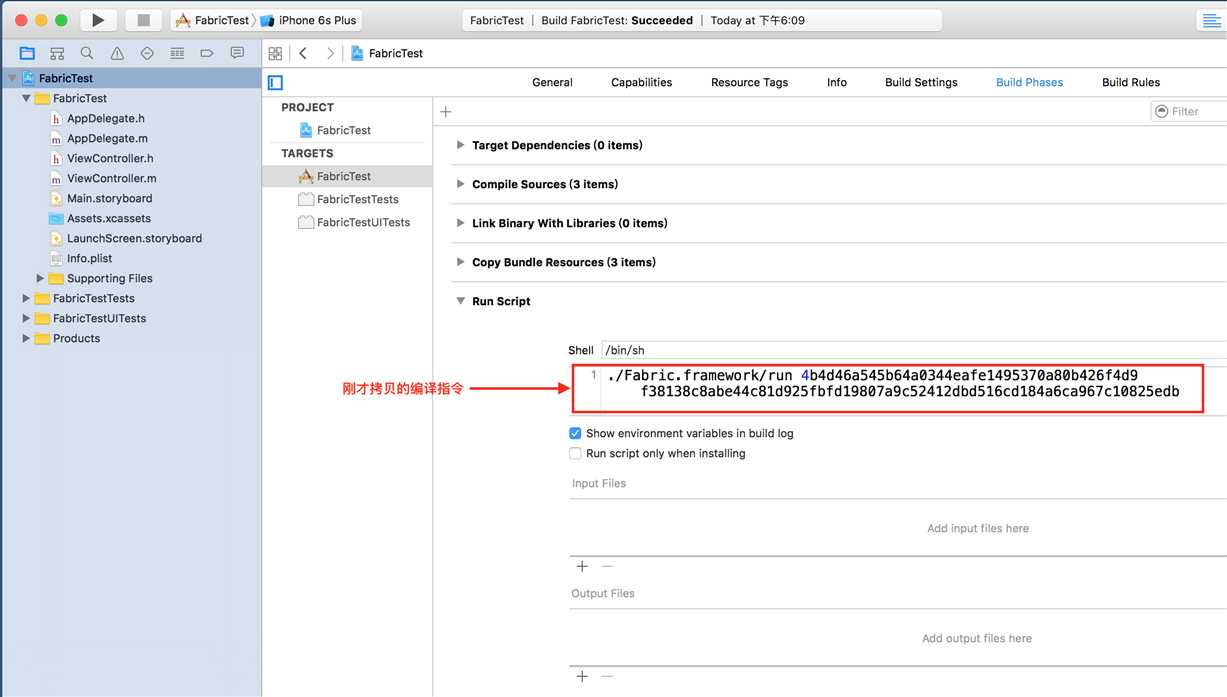Open Resource Tags tab
Viewport: 1227px width, 697px height.
click(749, 83)
